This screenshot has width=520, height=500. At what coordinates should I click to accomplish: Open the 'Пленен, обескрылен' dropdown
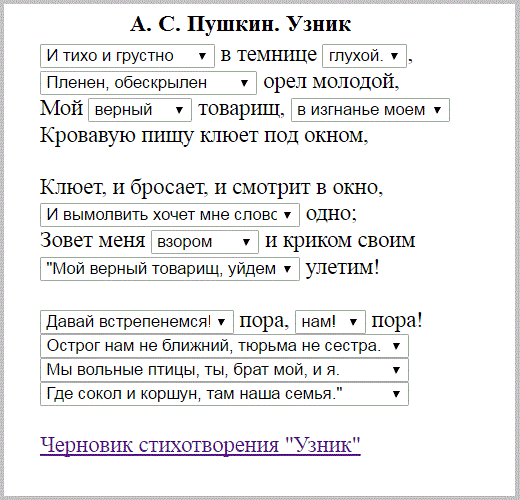coord(148,83)
